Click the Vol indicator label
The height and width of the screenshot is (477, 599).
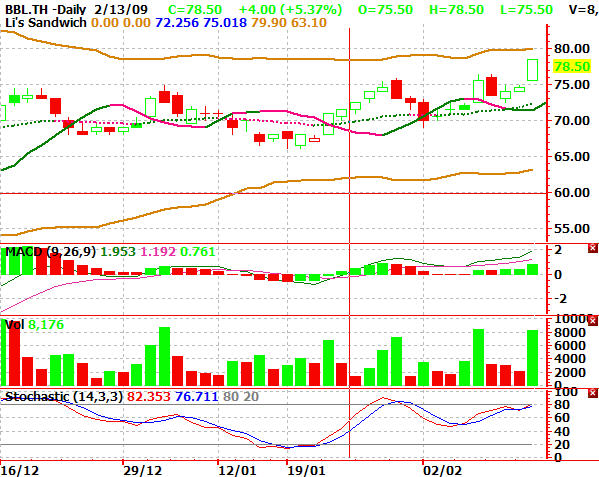coord(15,325)
